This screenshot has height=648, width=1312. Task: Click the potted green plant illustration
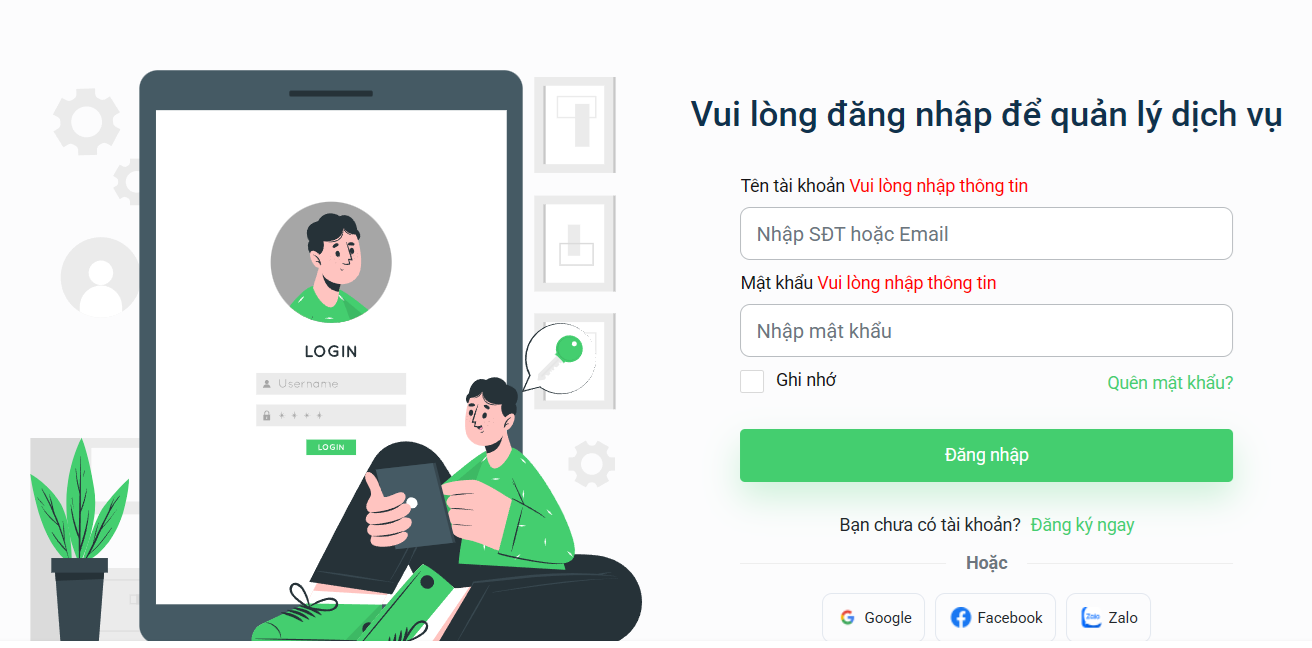80,540
